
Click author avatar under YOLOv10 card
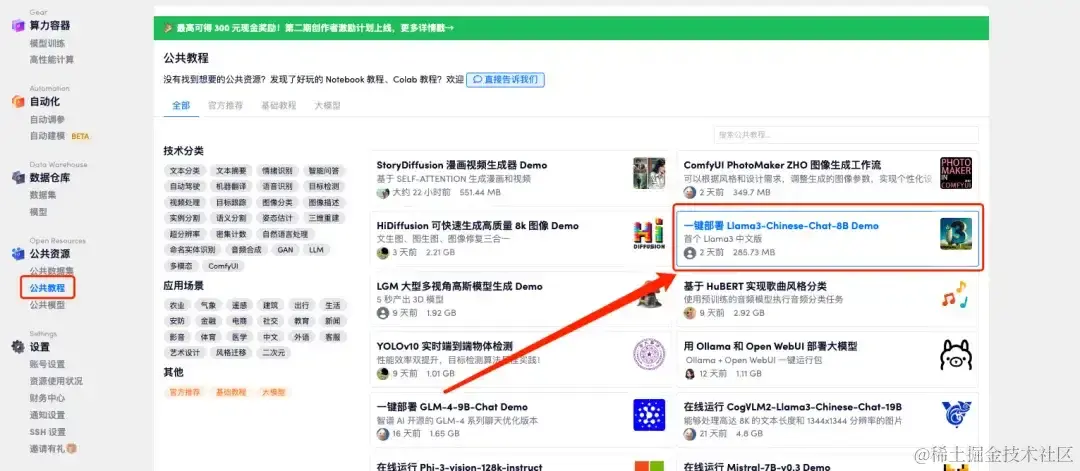pos(383,374)
